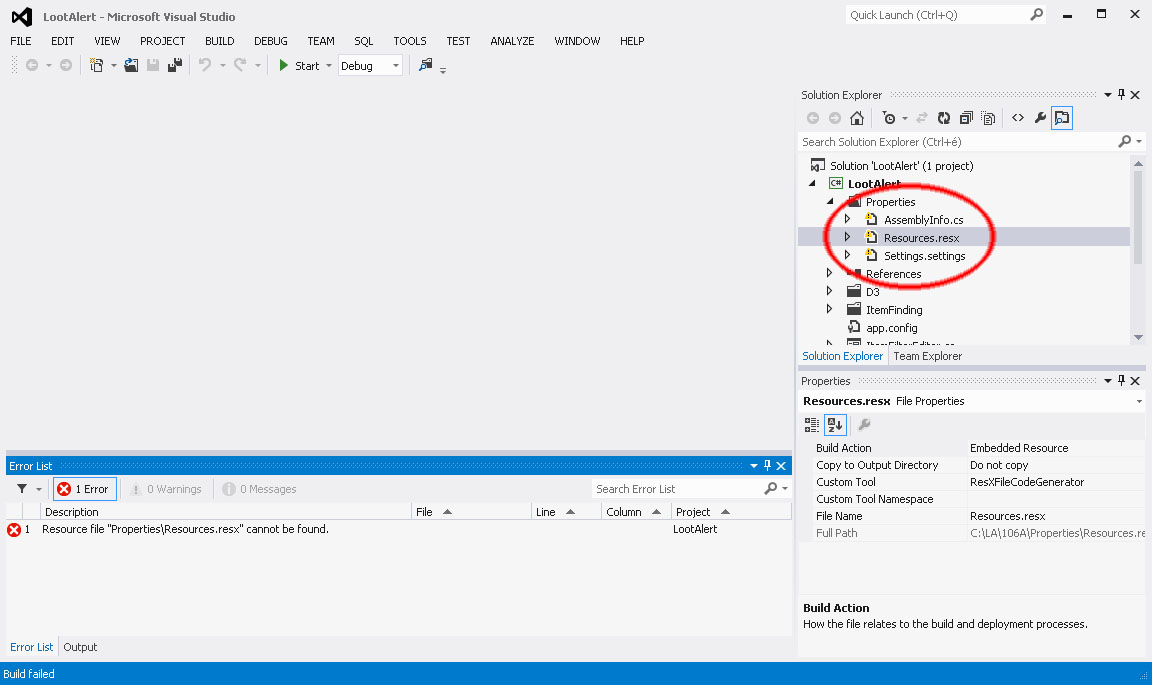The width and height of the screenshot is (1152, 685).
Task: Switch to the Output tab
Action: click(80, 647)
